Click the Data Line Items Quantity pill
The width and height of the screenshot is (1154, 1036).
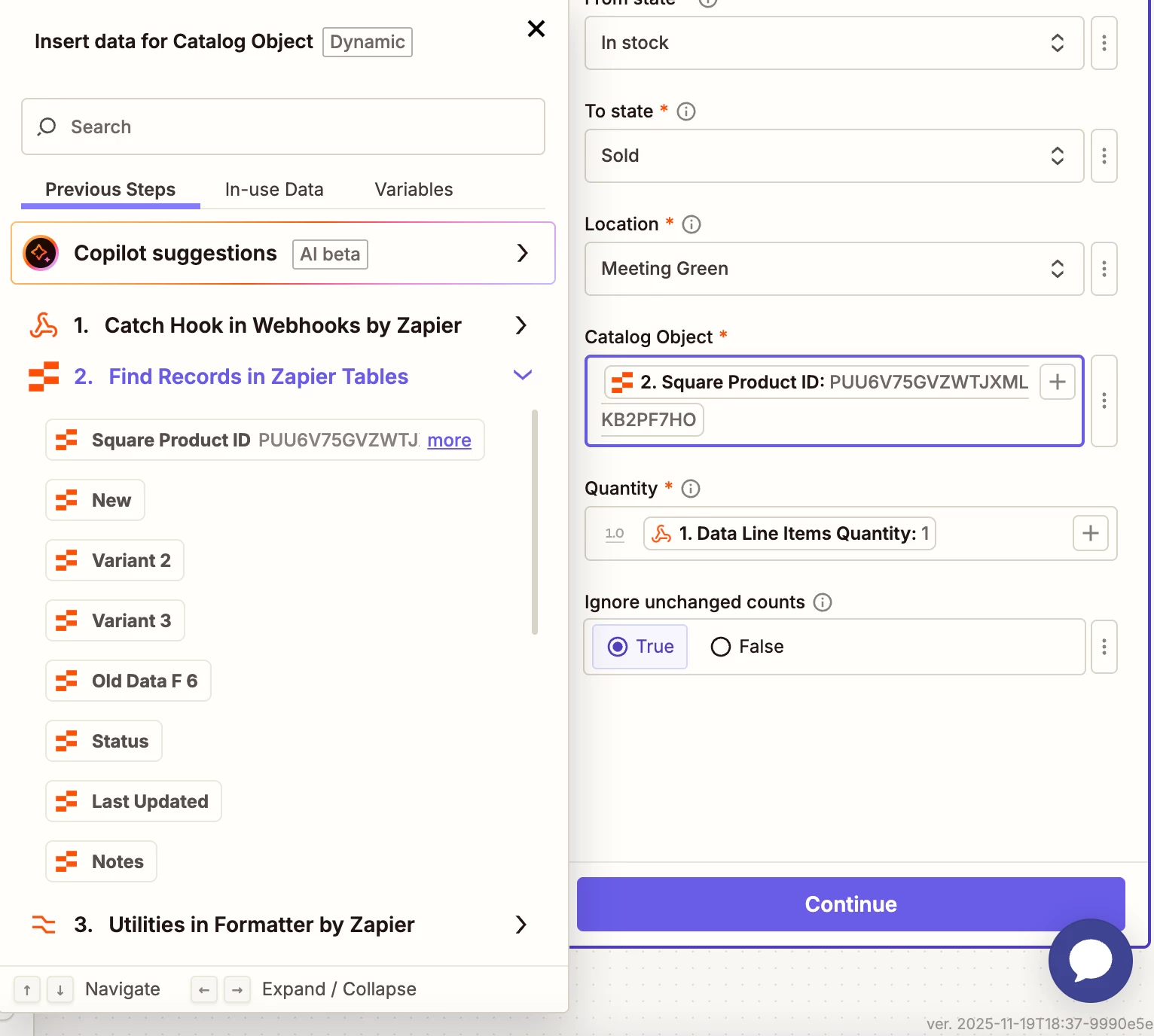tap(789, 533)
